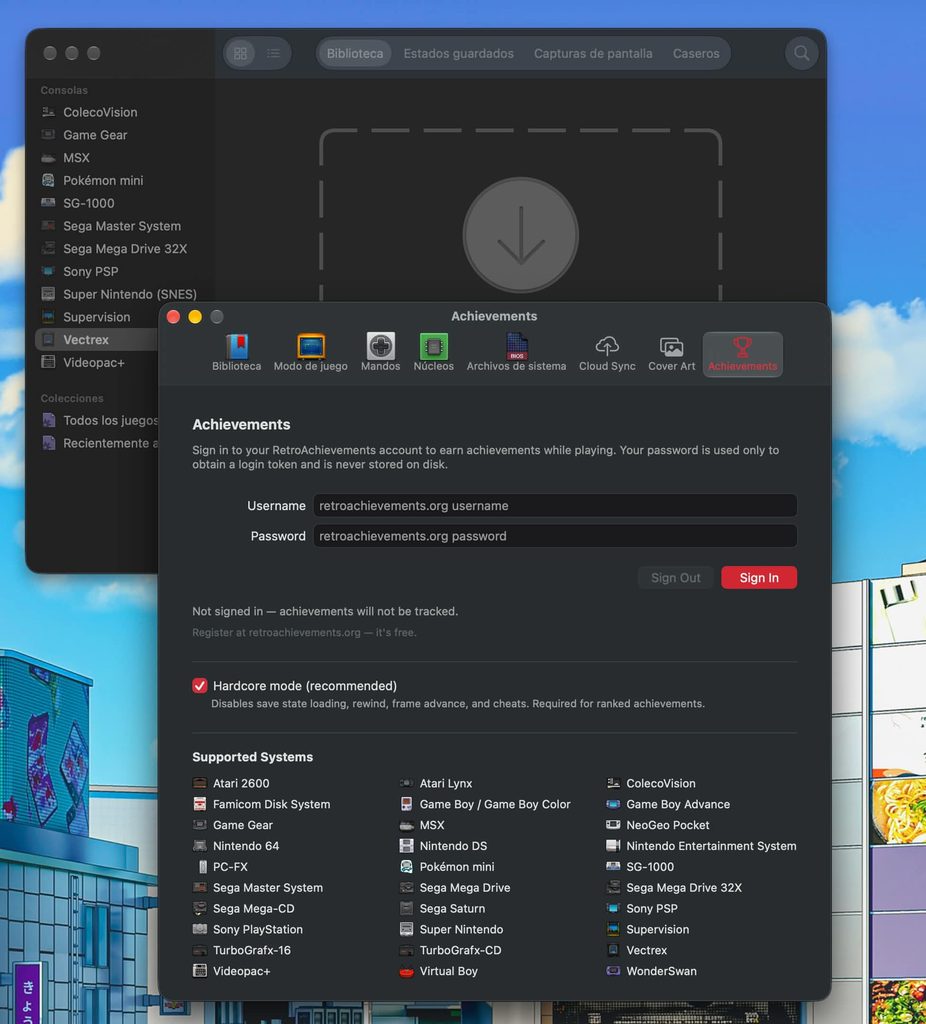
Task: Close the Achievements preferences window
Action: click(174, 317)
